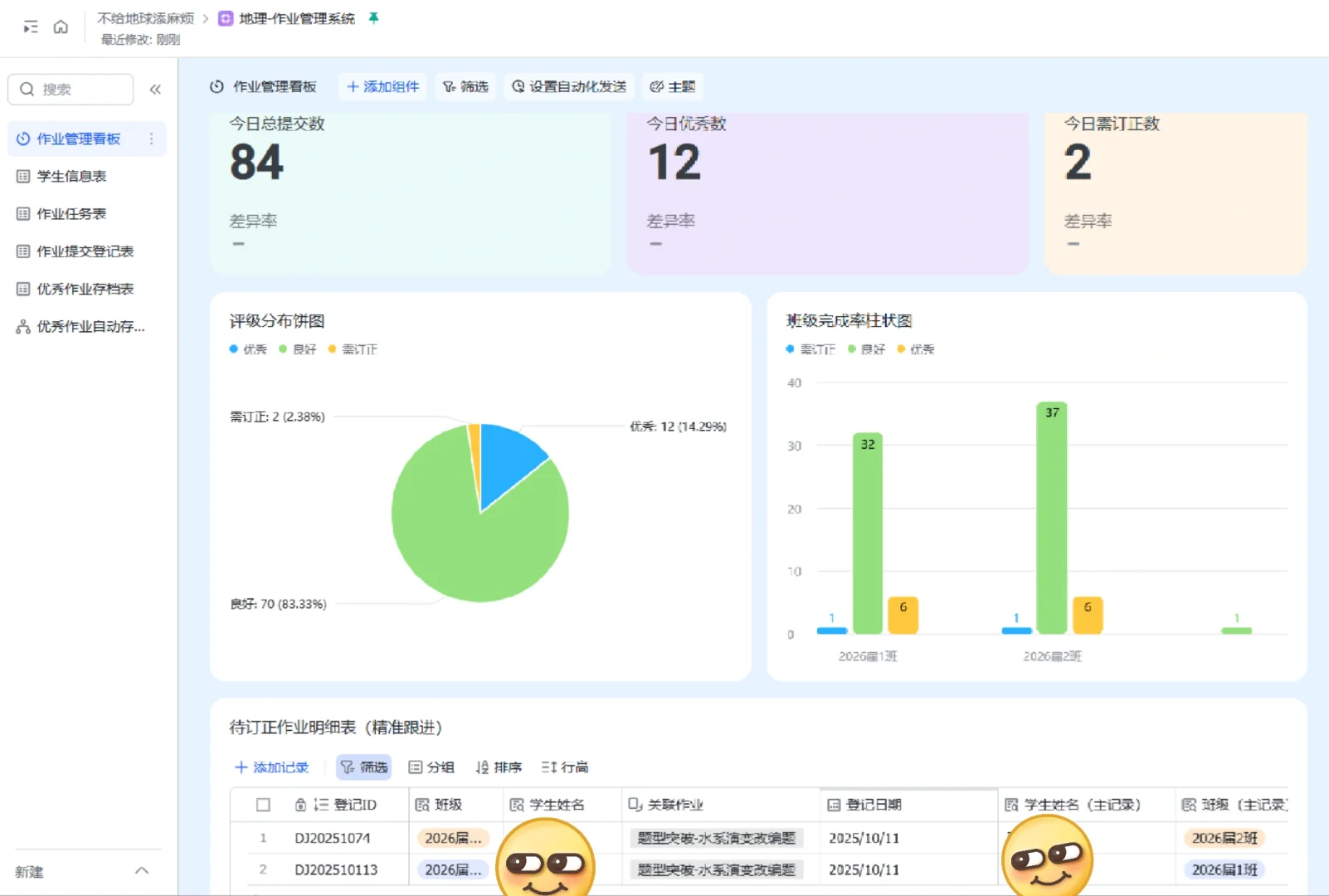The width and height of the screenshot is (1329, 896).
Task: Click the home icon in top bar
Action: 61,26
